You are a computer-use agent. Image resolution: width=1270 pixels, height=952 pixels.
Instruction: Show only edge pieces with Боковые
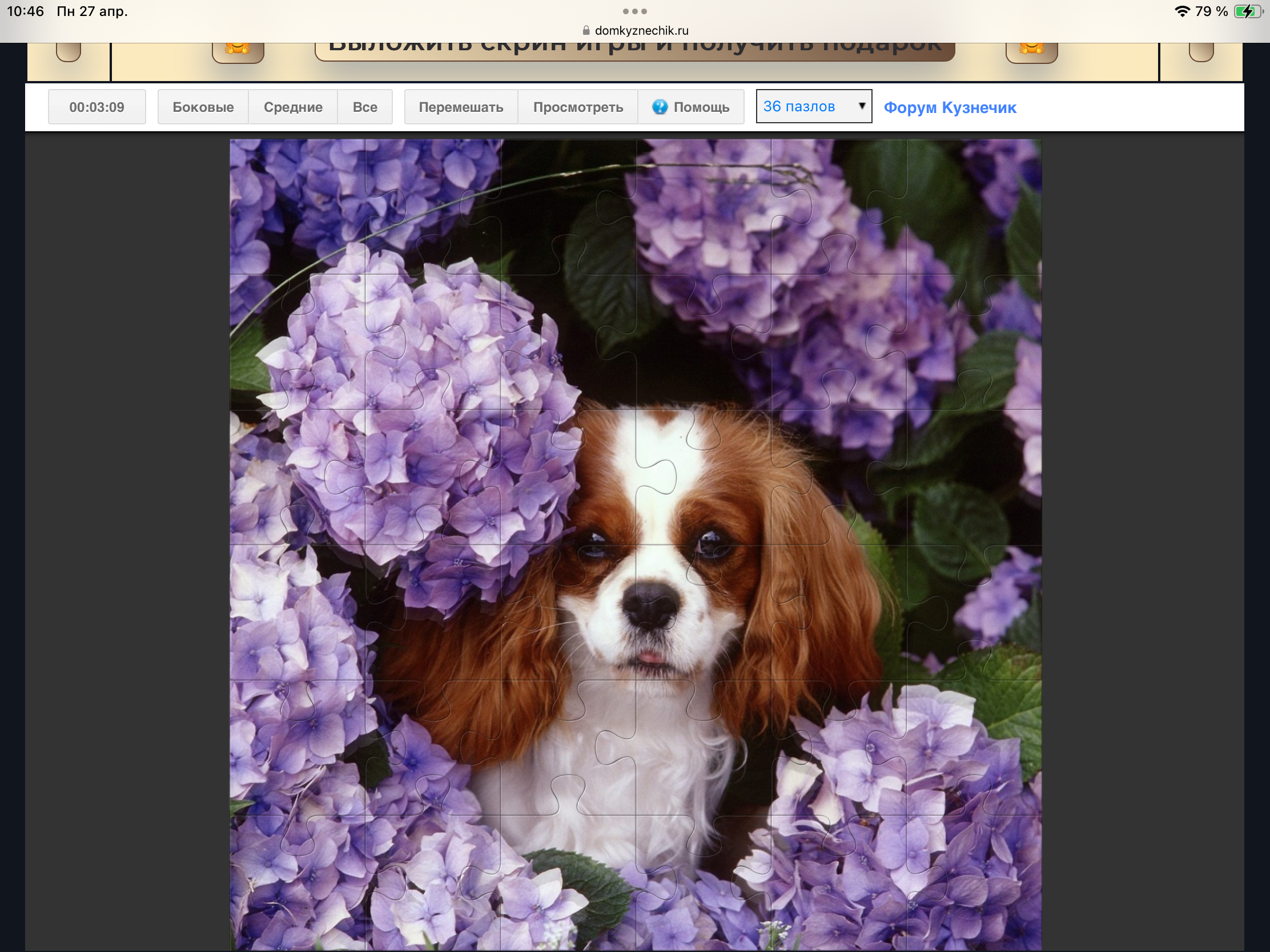(x=203, y=107)
